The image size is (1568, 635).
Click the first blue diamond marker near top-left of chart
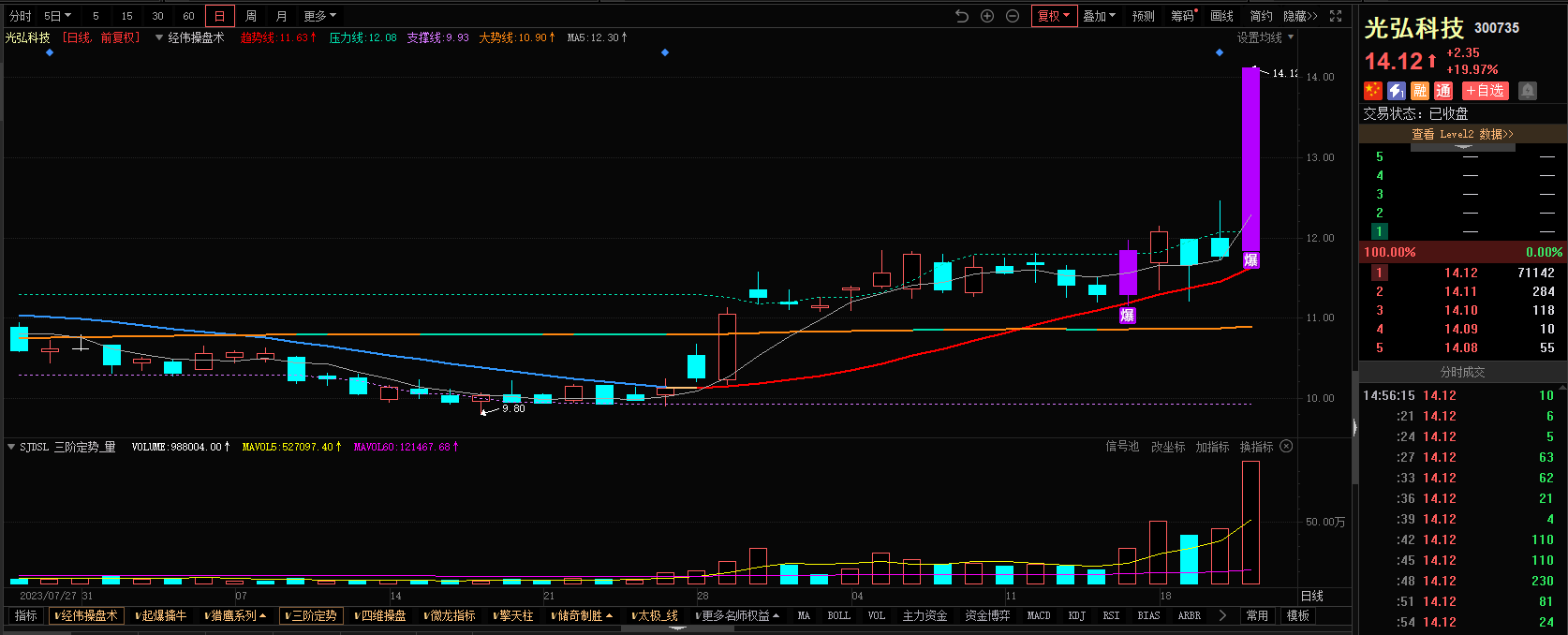(x=50, y=52)
